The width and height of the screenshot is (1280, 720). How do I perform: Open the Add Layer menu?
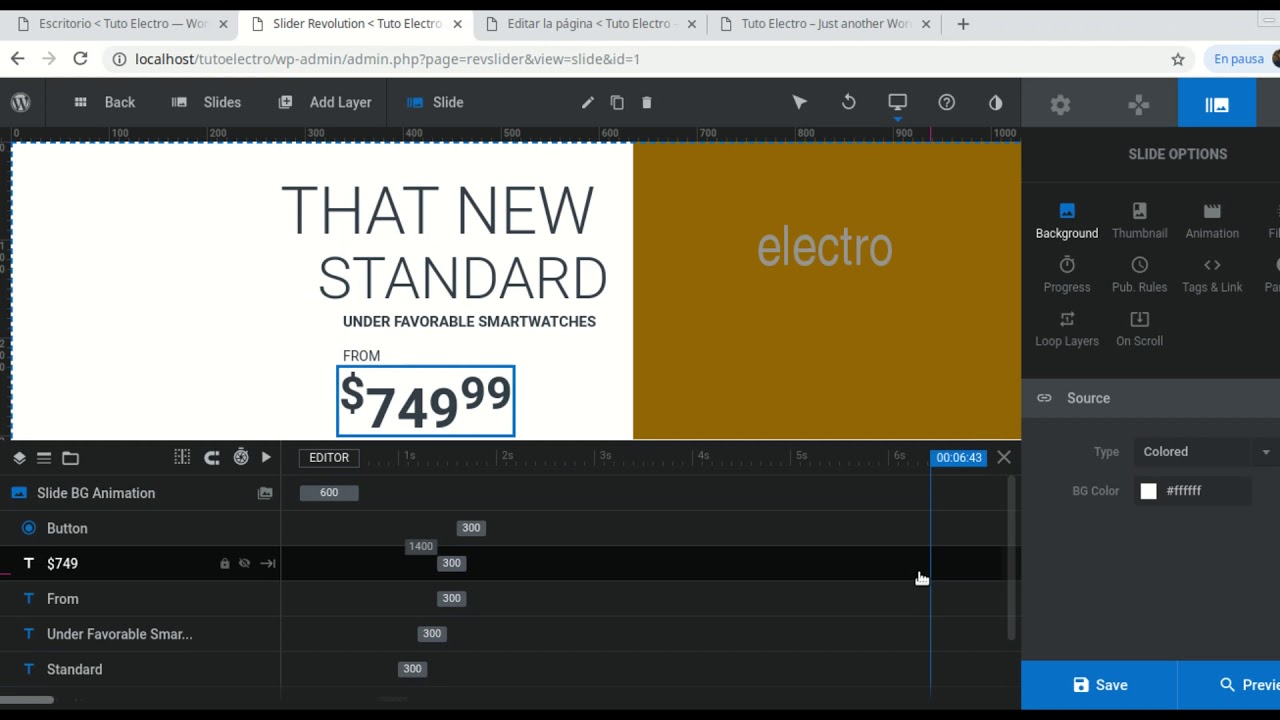(325, 102)
